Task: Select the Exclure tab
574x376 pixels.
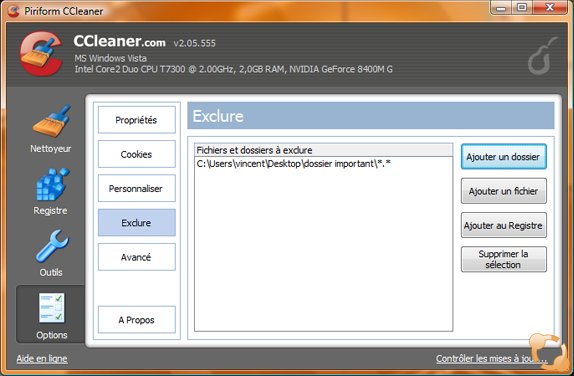Action: pyautogui.click(x=137, y=223)
